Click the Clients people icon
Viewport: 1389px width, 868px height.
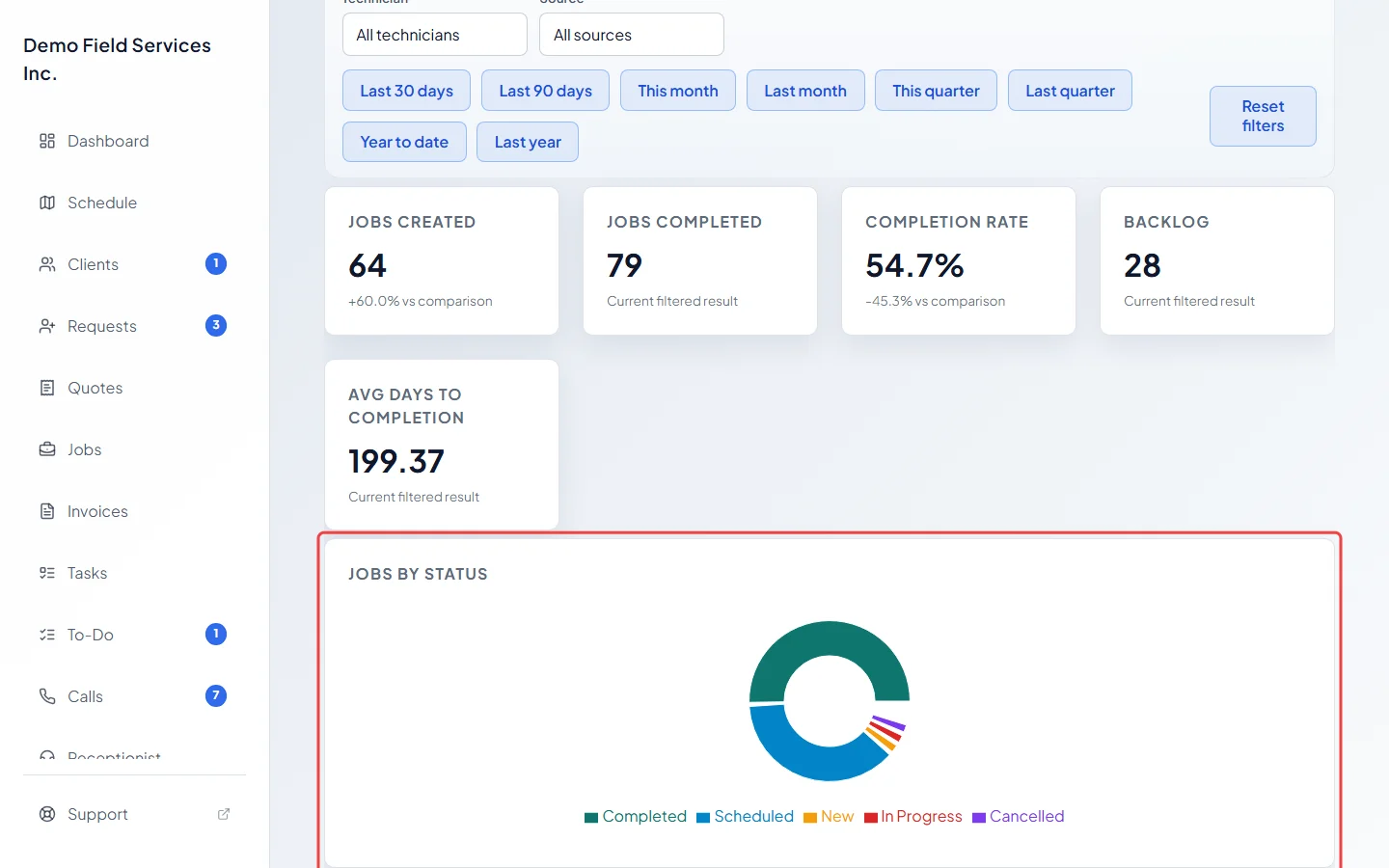click(x=47, y=264)
